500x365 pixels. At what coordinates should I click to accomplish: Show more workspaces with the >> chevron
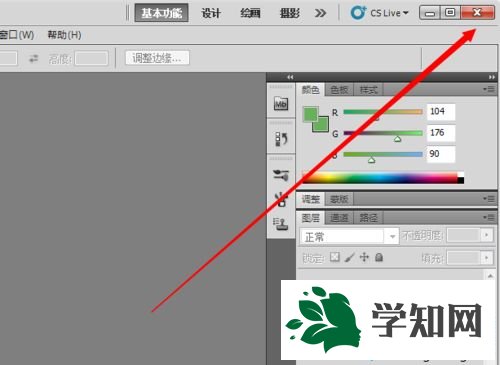point(320,13)
